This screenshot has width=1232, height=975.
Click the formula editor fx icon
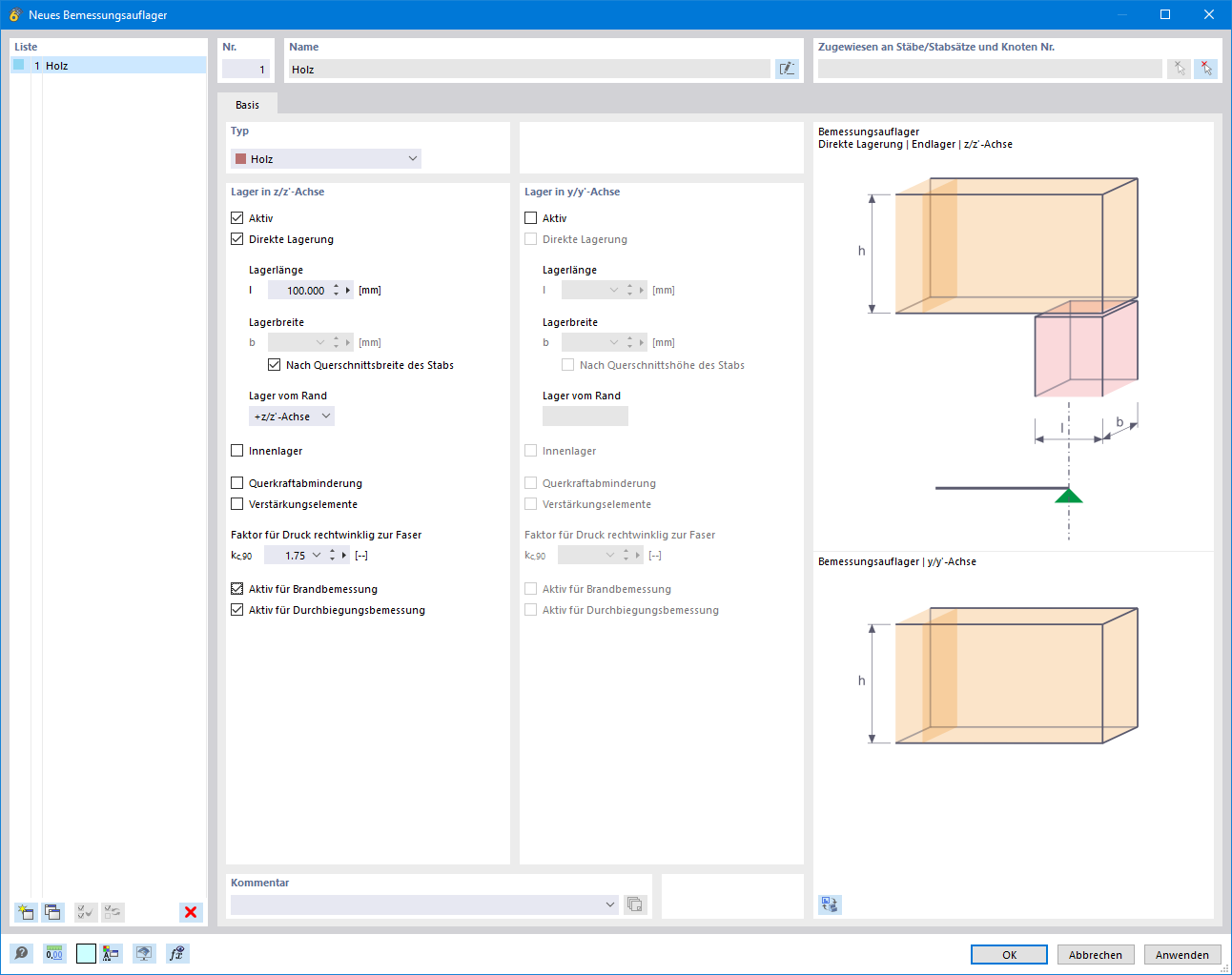pos(177,953)
